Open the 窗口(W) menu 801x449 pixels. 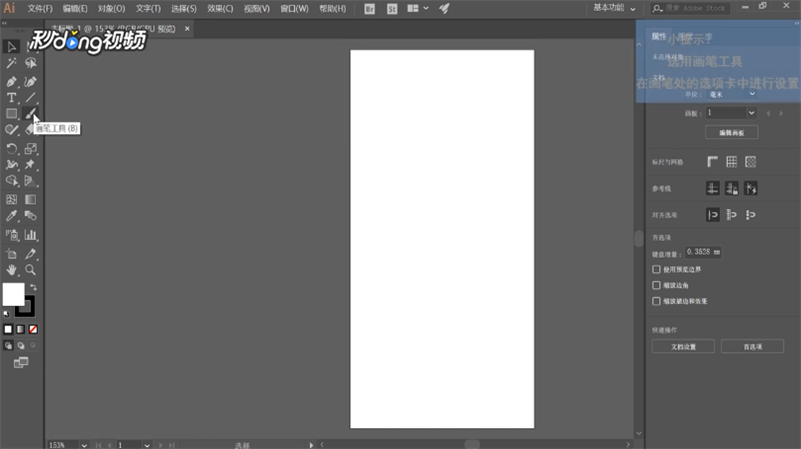(294, 9)
